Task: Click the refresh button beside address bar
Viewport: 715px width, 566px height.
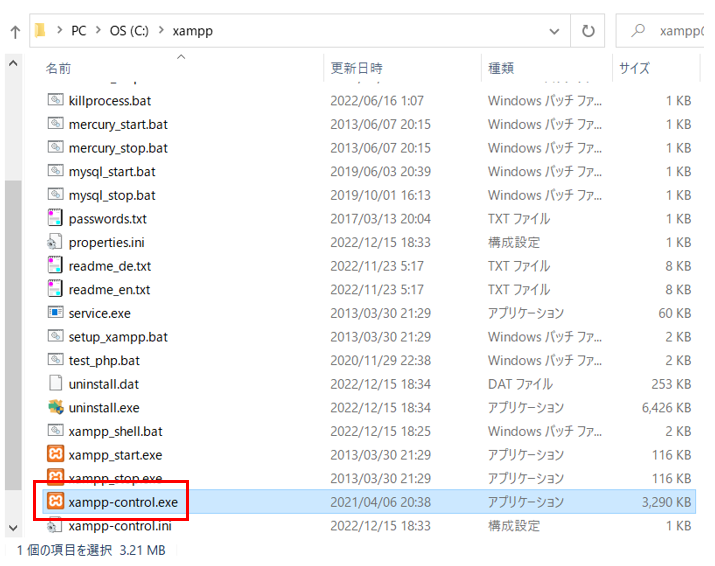Action: [587, 31]
